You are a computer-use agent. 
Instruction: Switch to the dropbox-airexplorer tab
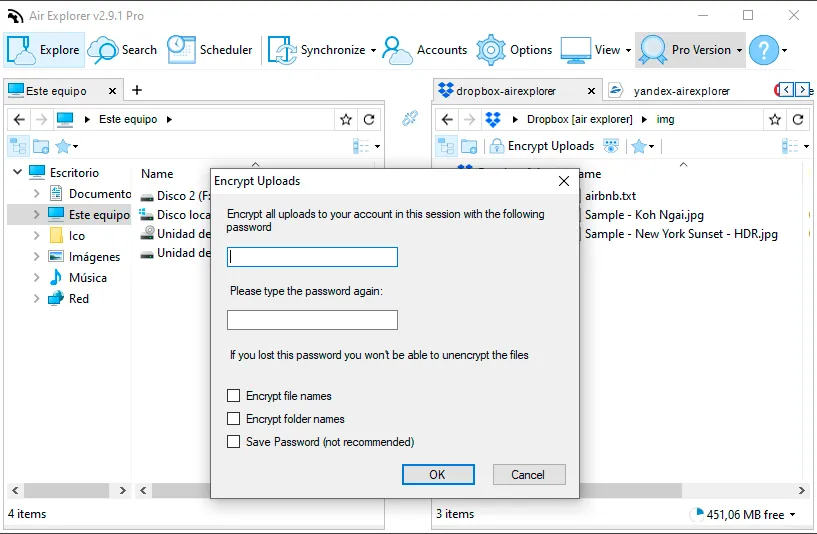(x=505, y=91)
